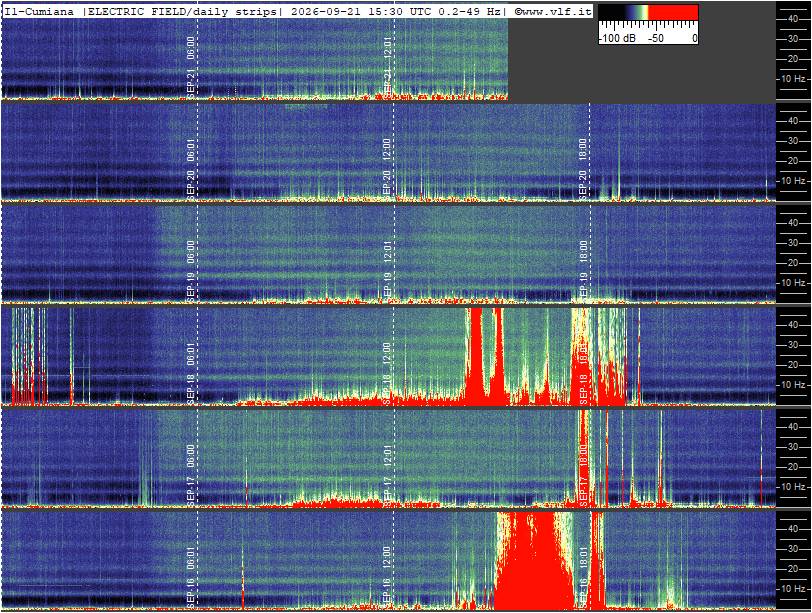Screen dimensions: 812x613
Task: Click the SEP-17 18:00 time marker
Action: [583, 475]
